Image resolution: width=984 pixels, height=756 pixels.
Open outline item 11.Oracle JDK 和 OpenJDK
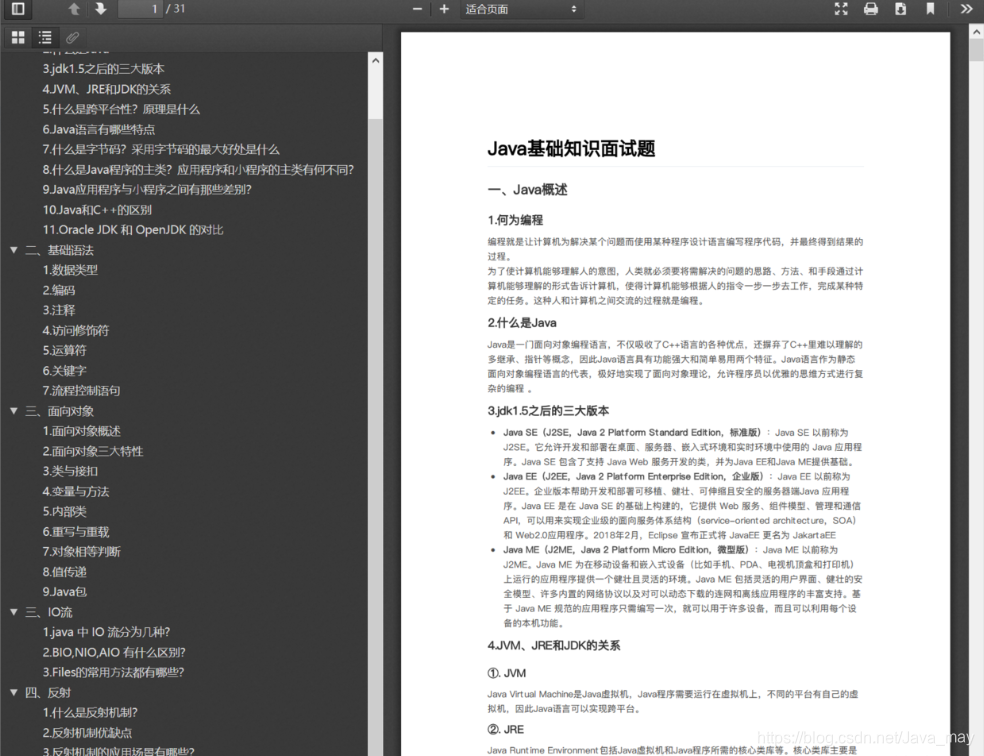point(133,230)
